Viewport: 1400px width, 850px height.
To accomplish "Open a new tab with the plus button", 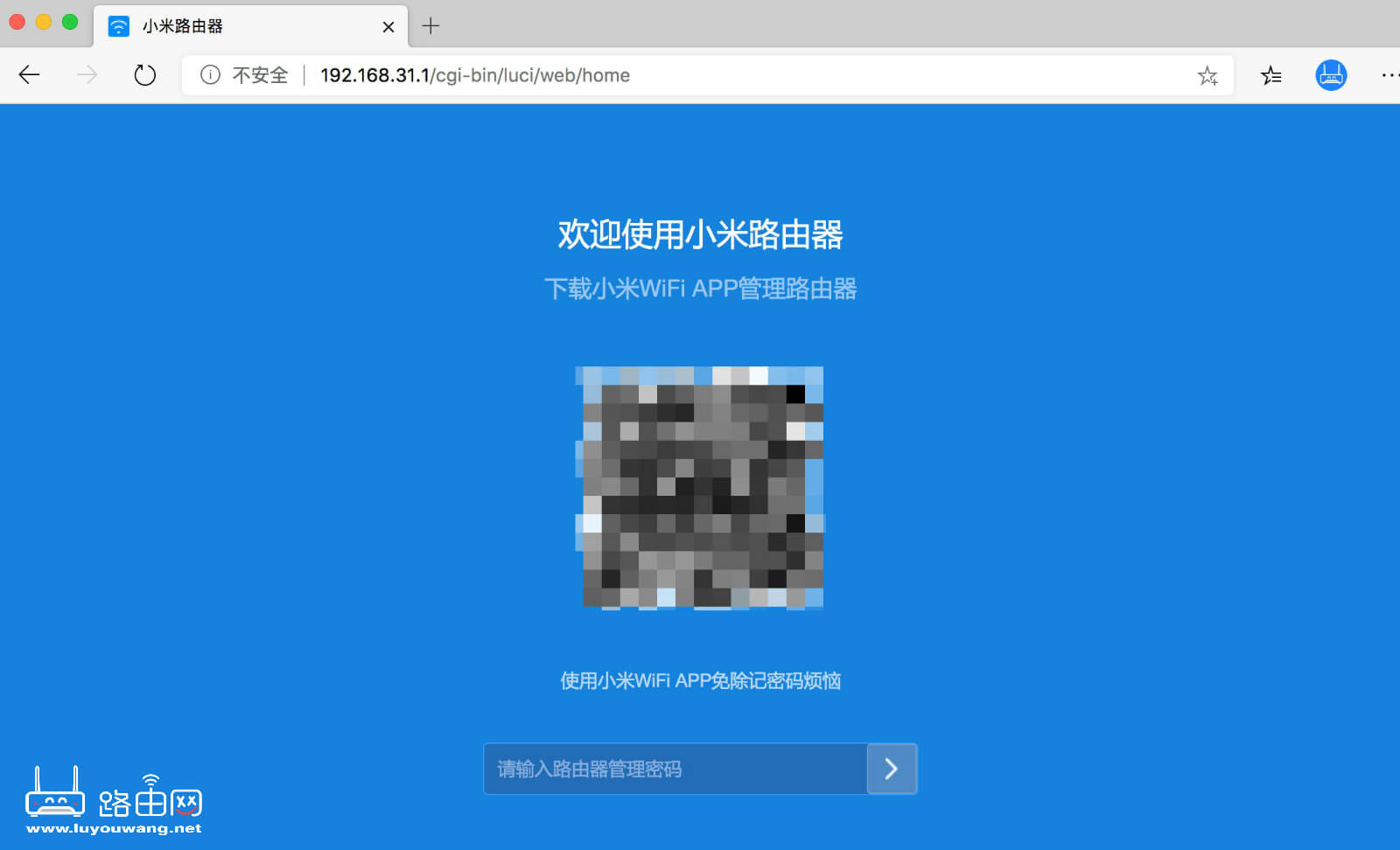I will point(430,26).
